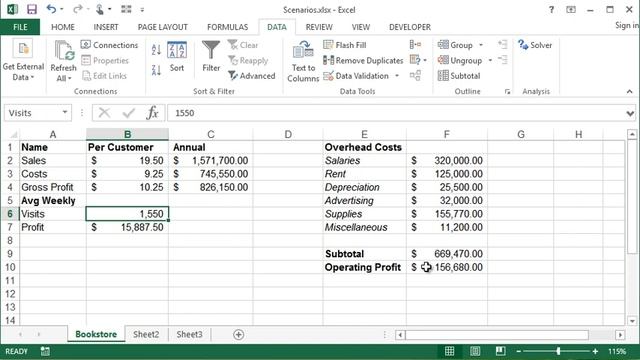Switch to Page Layout view
This screenshot has height=360, width=640.
pos(475,351)
